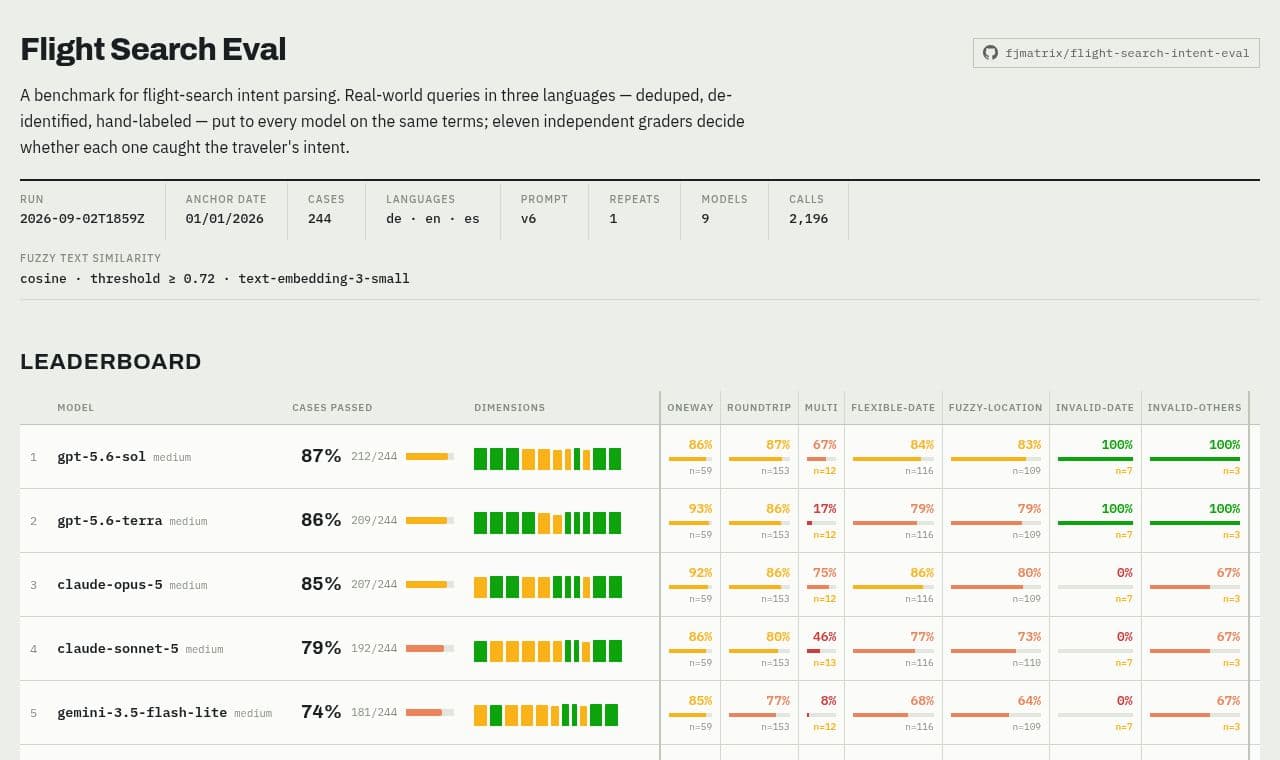This screenshot has width=1280, height=760.
Task: Click the cosine threshold similarity line
Action: 215,278
